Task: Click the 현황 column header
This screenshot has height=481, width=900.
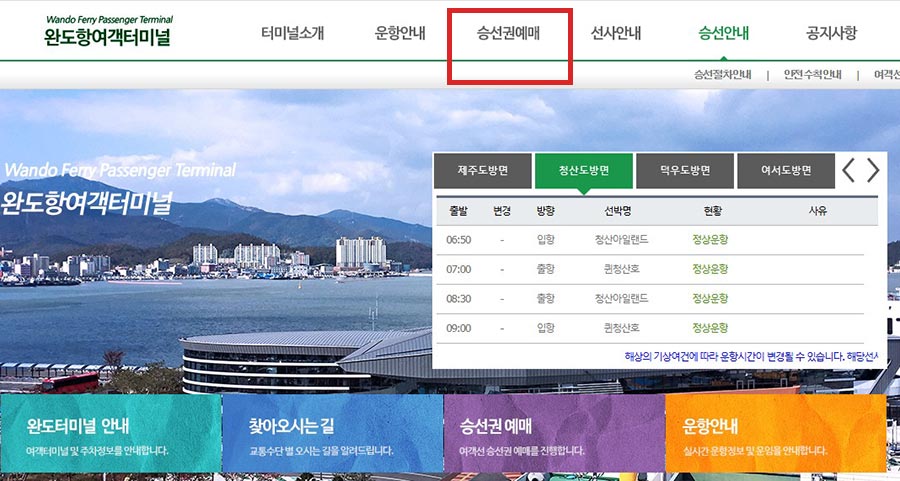Action: (x=712, y=211)
